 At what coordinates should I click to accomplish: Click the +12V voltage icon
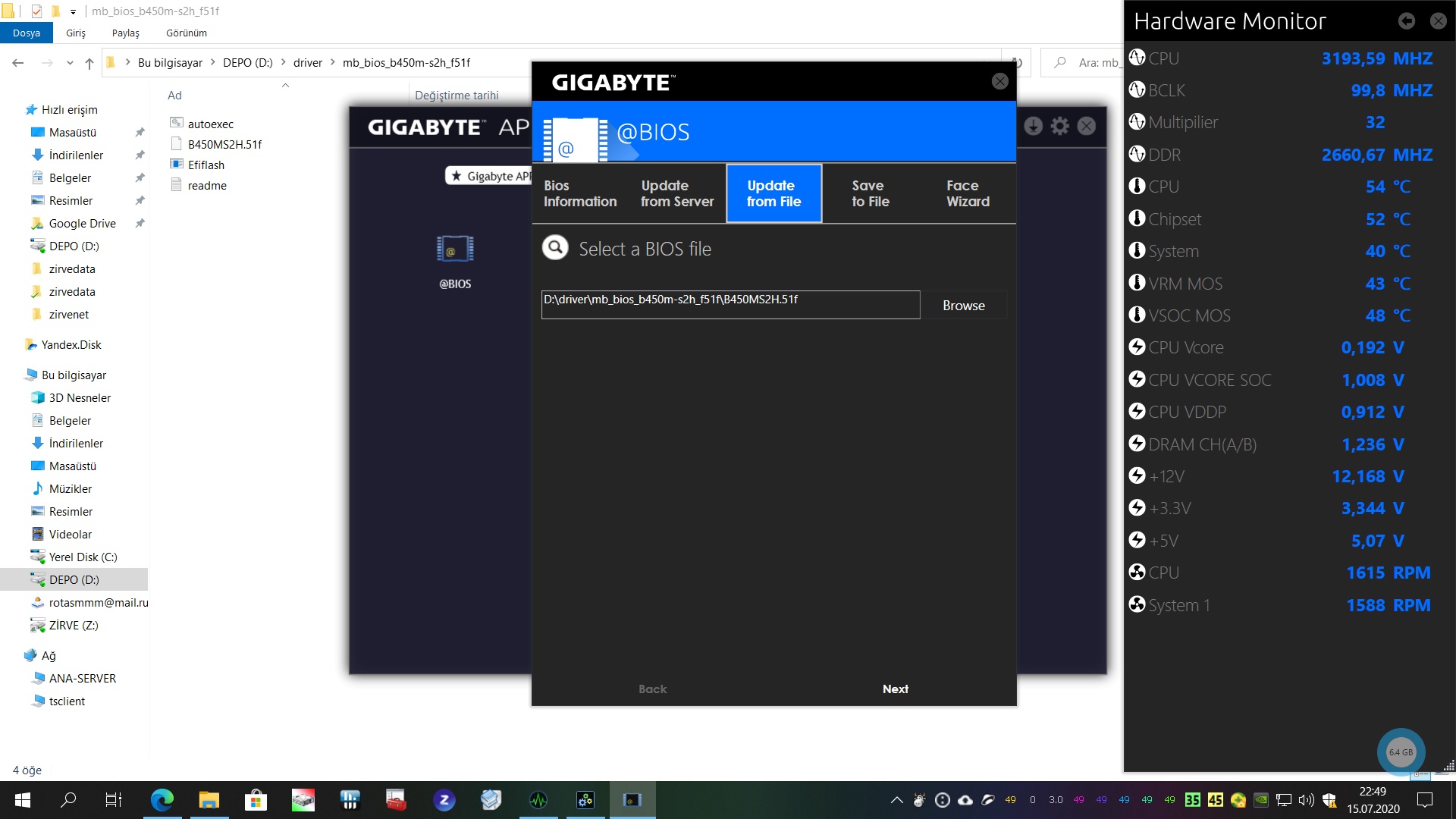(x=1137, y=475)
